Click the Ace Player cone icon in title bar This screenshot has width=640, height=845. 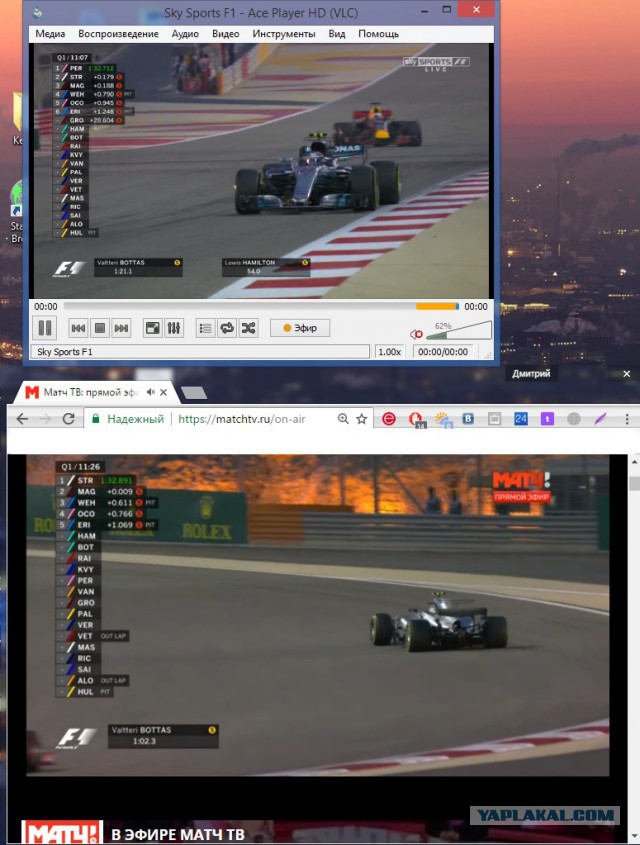(37, 12)
